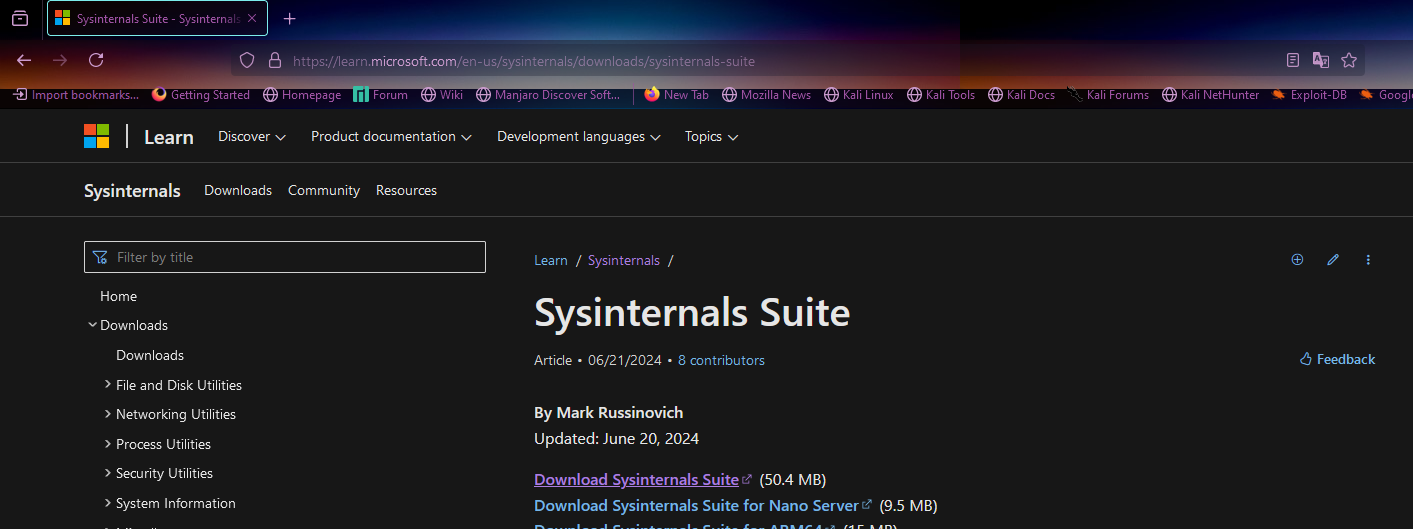Click the Filter by title field
The width and height of the screenshot is (1413, 529).
pyautogui.click(x=285, y=257)
